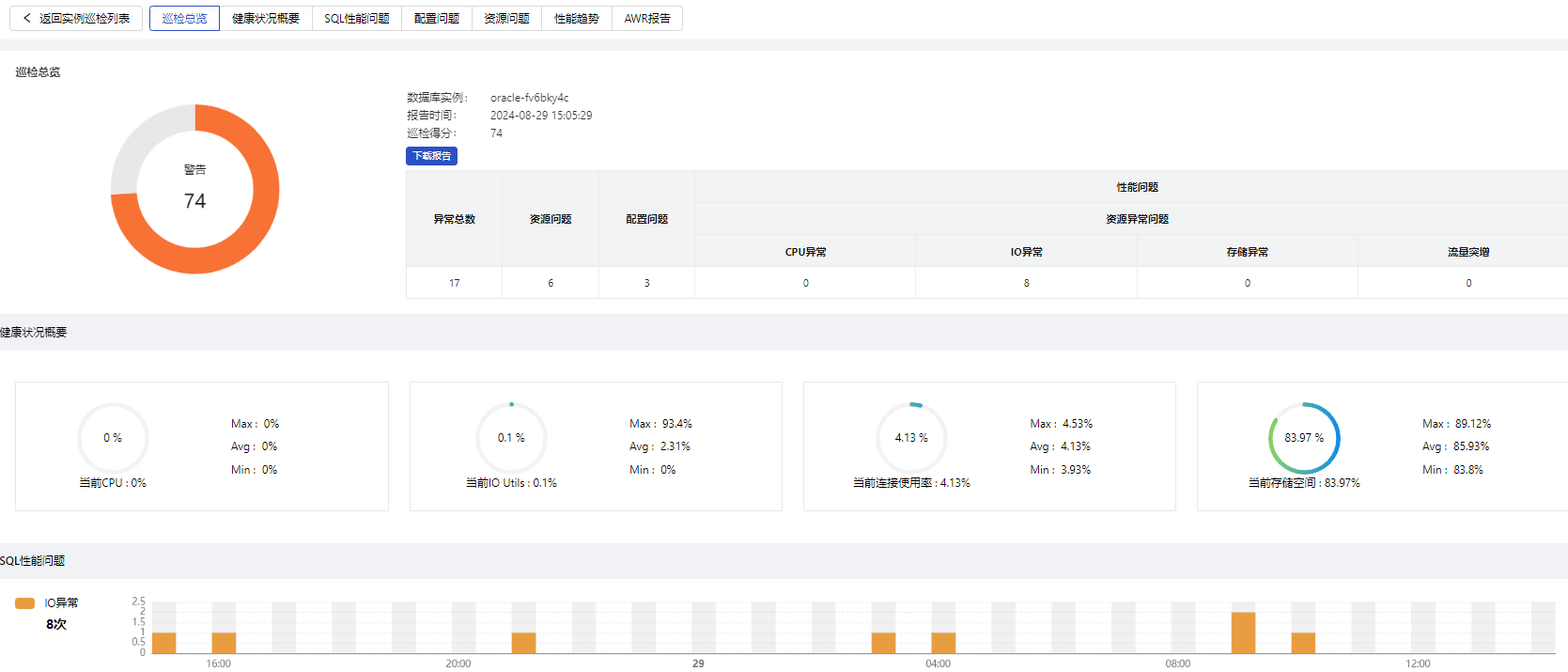
Task: Click the 异常总数 value 17
Action: [x=455, y=283]
